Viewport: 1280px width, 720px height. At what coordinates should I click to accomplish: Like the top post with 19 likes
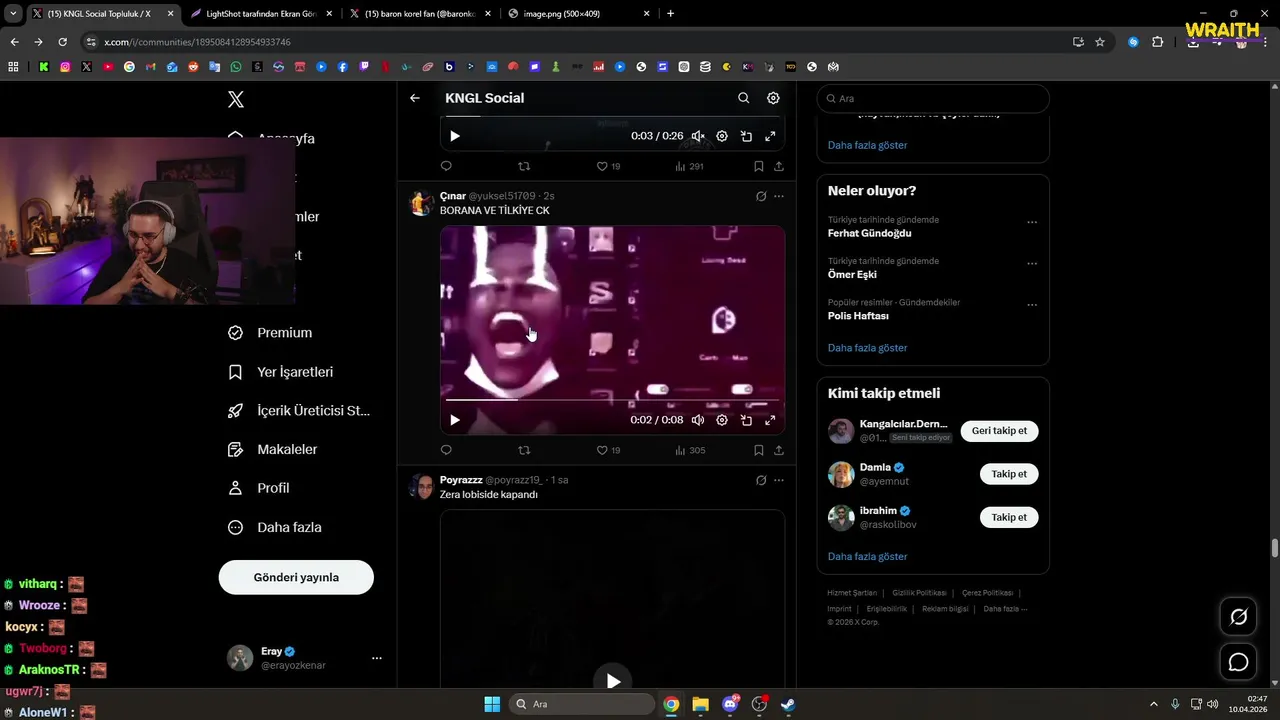tap(609, 166)
